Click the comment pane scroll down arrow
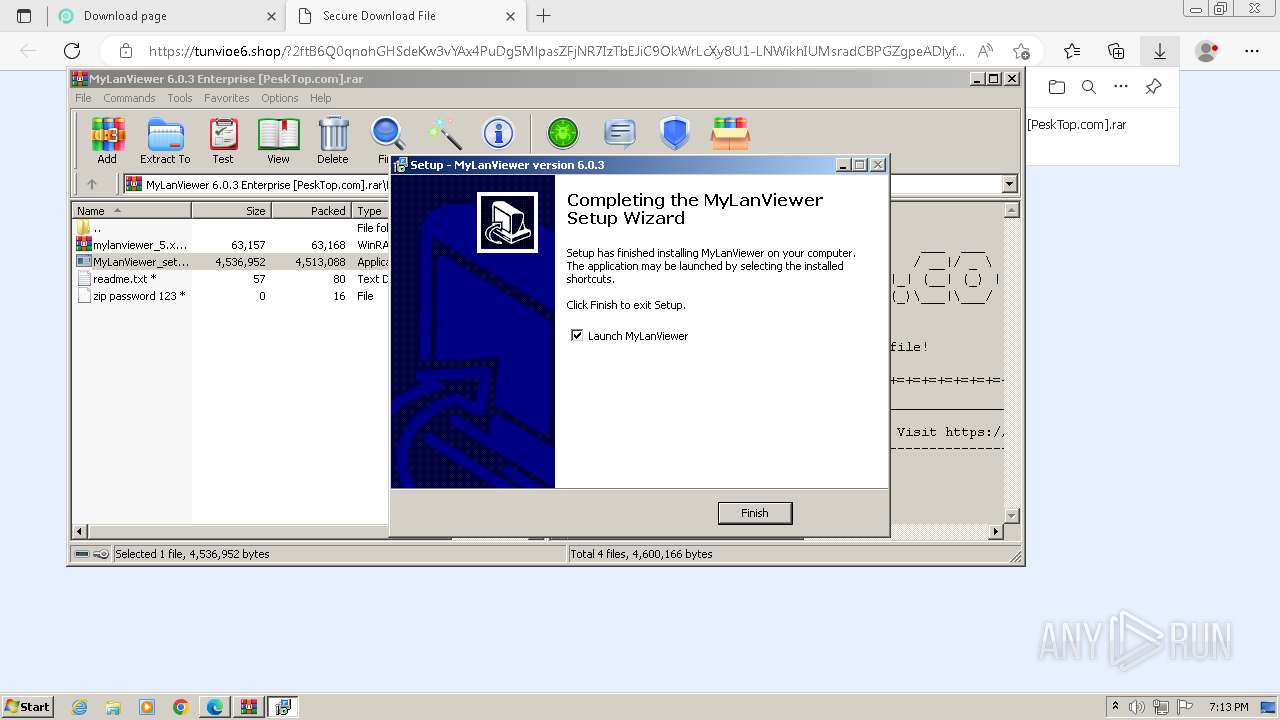Image resolution: width=1280 pixels, height=720 pixels. click(1011, 515)
